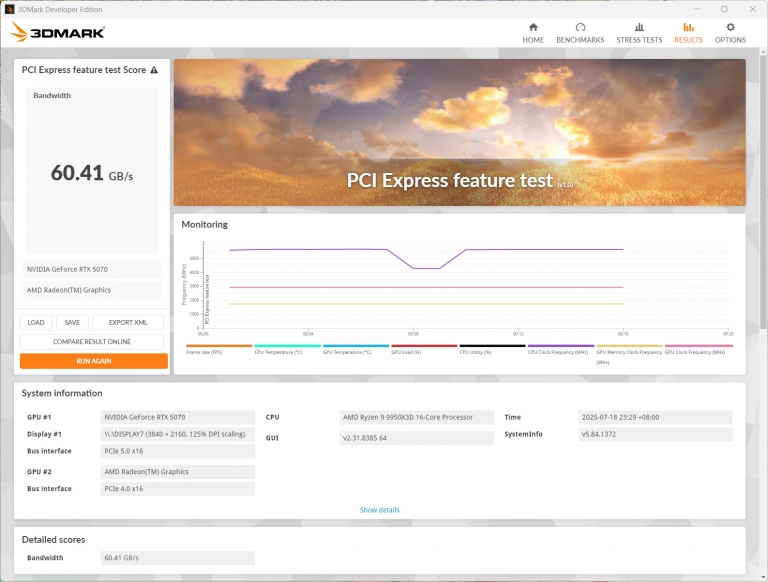Click COMPARE RESULT ONLINE button
768x582 pixels.
coord(92,341)
